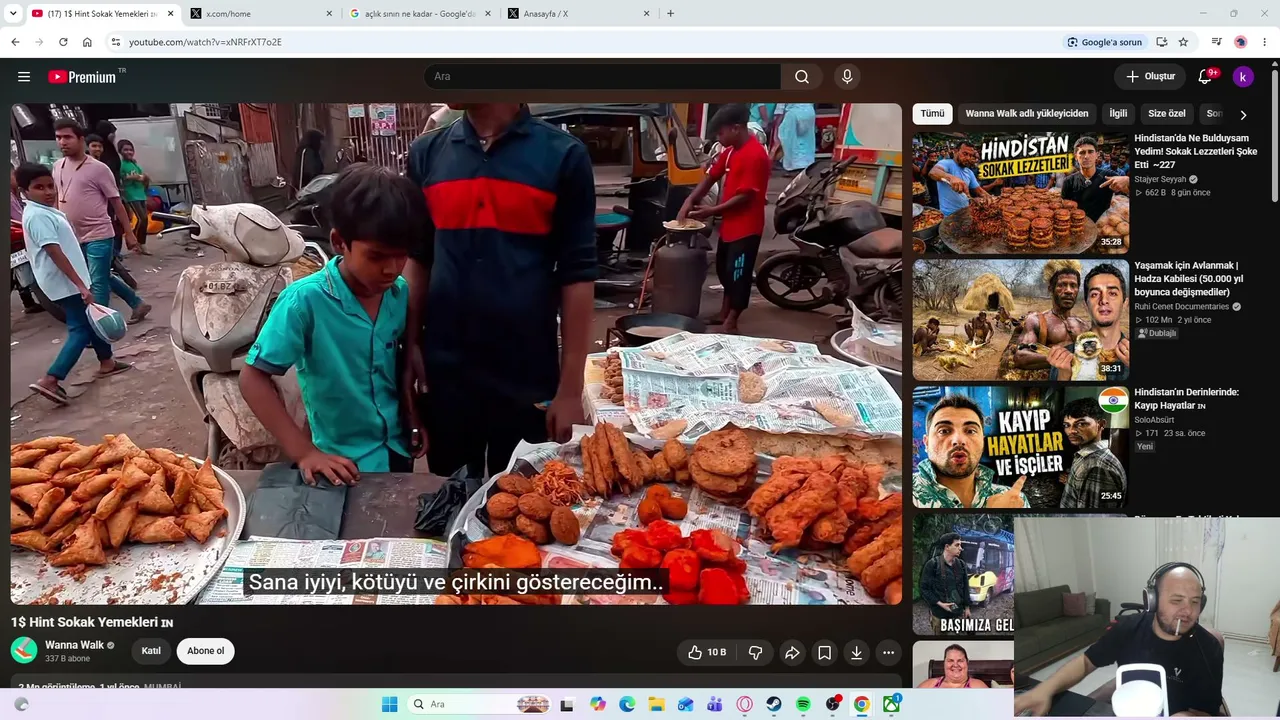Download the video with the download icon
The width and height of the screenshot is (1280, 720).
[x=856, y=652]
